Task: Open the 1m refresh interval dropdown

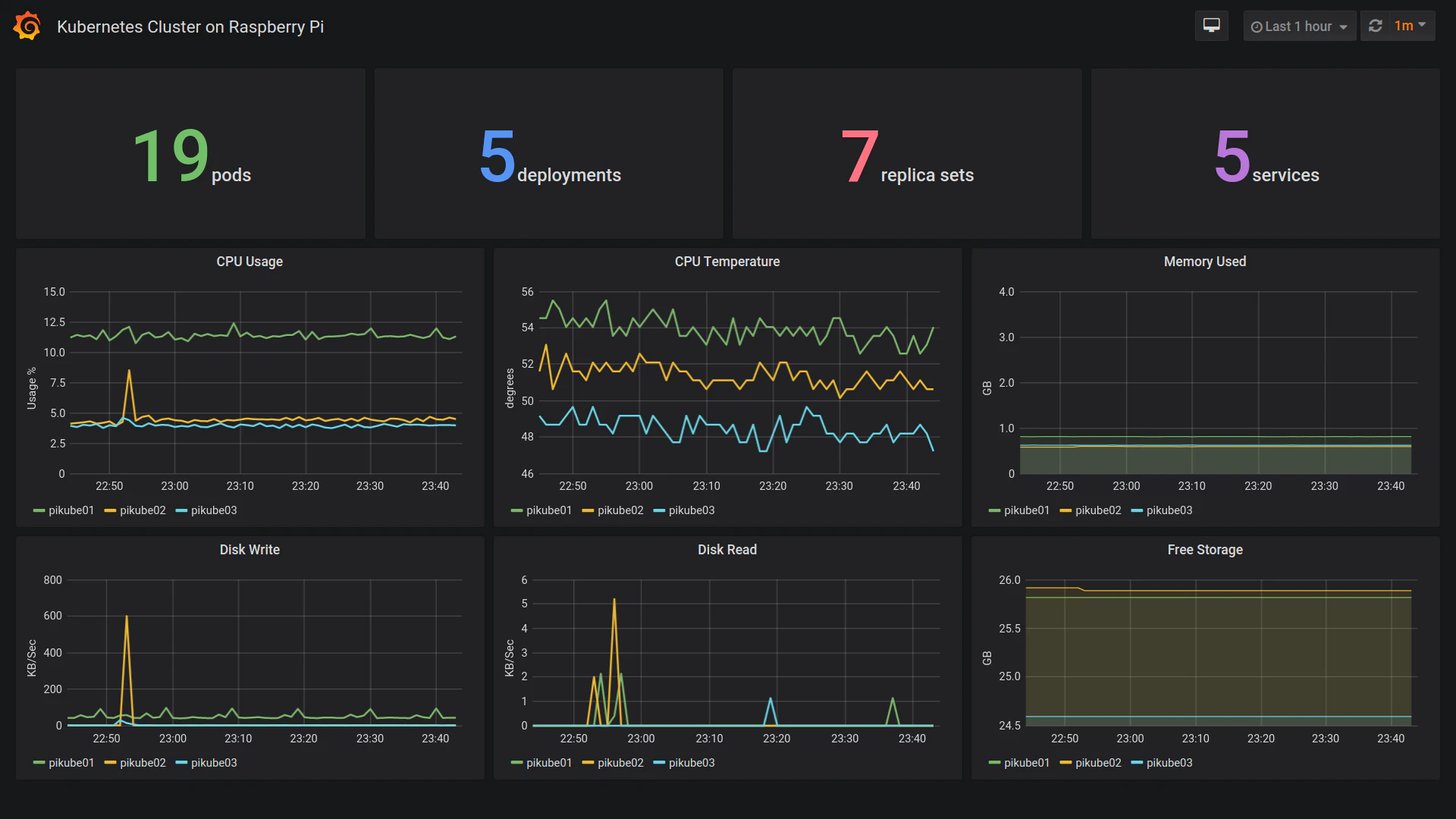Action: 1410,26
